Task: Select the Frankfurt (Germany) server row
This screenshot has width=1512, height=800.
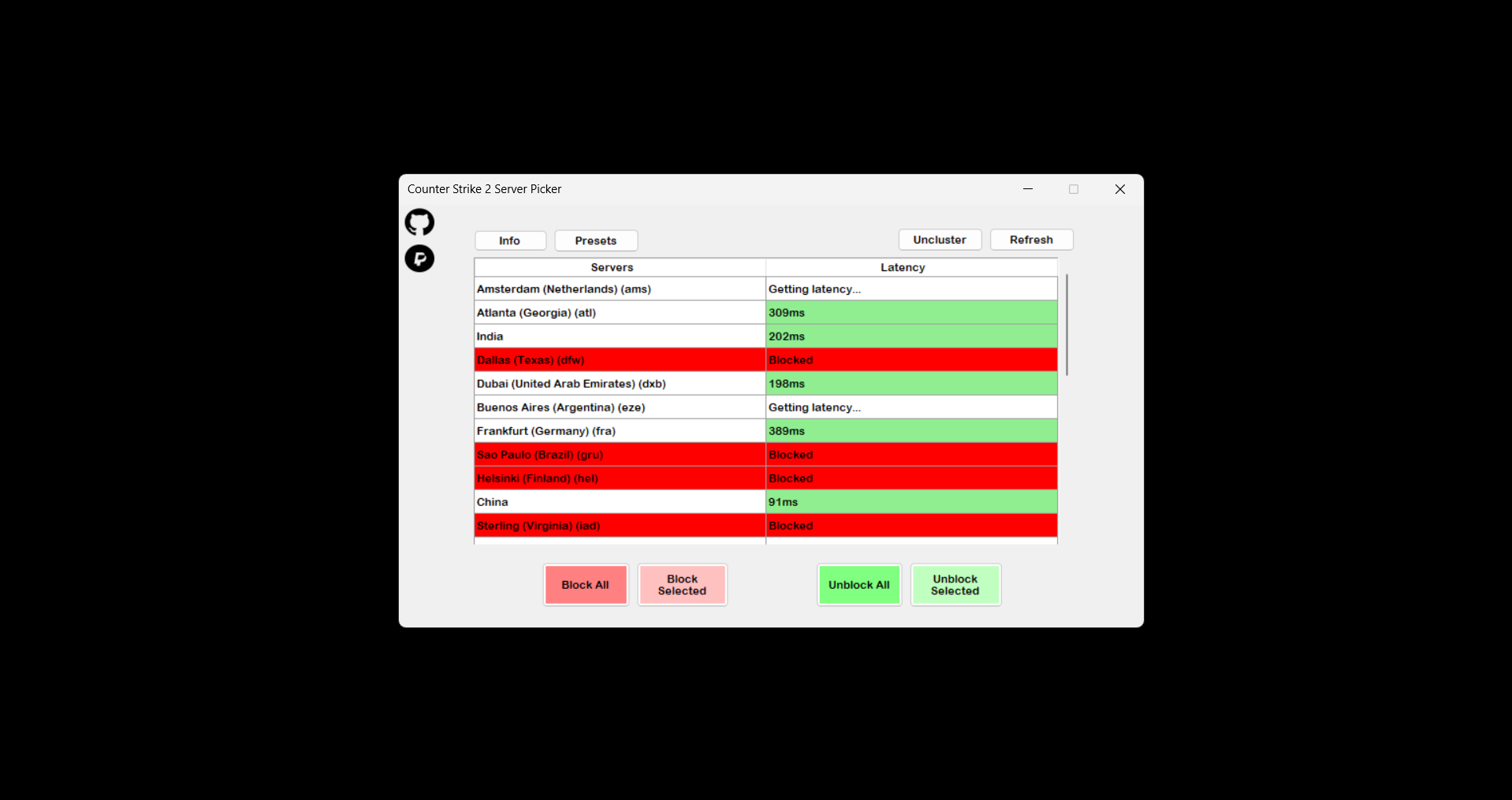Action: pos(620,431)
